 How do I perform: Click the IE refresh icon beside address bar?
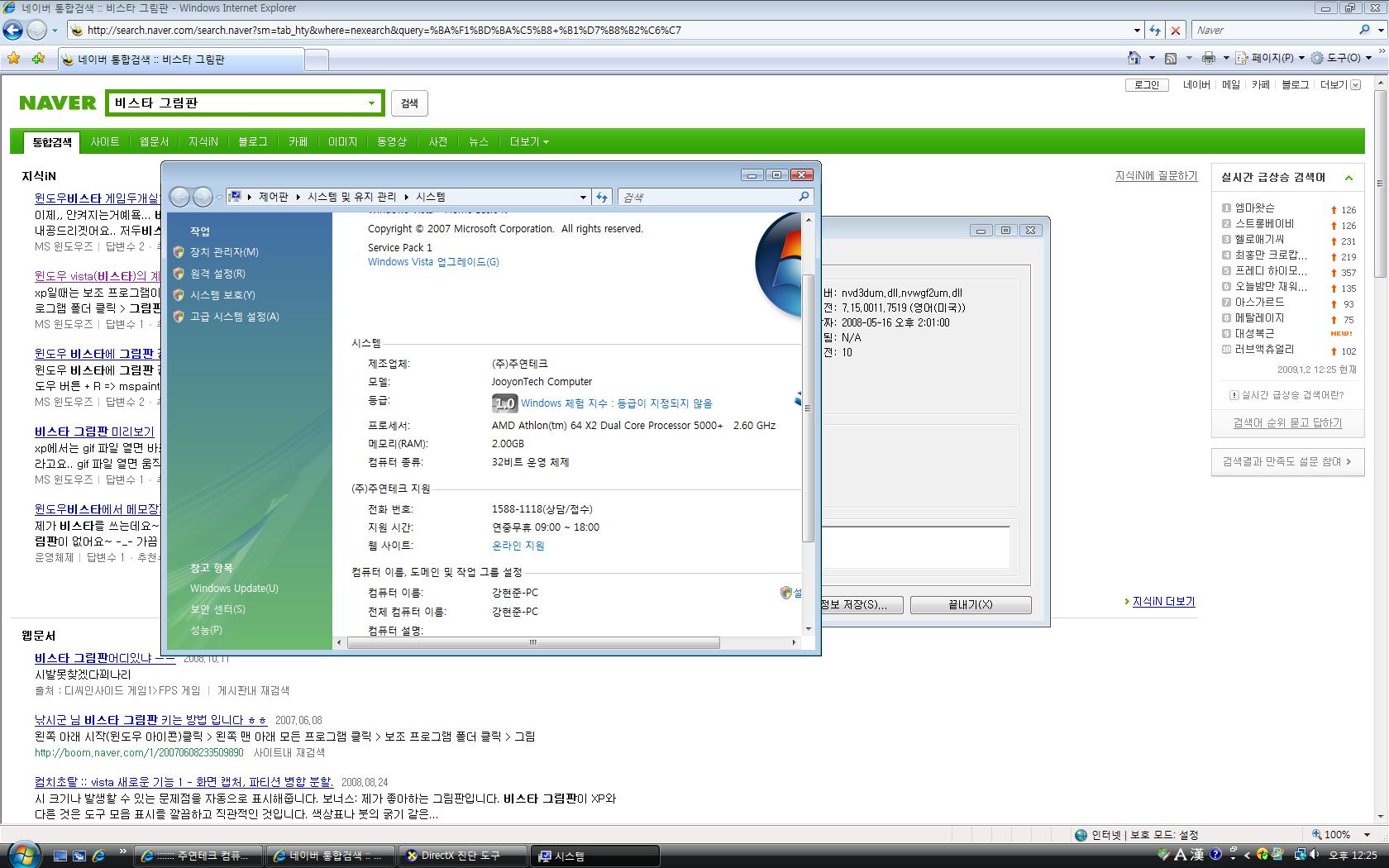coord(1155,31)
